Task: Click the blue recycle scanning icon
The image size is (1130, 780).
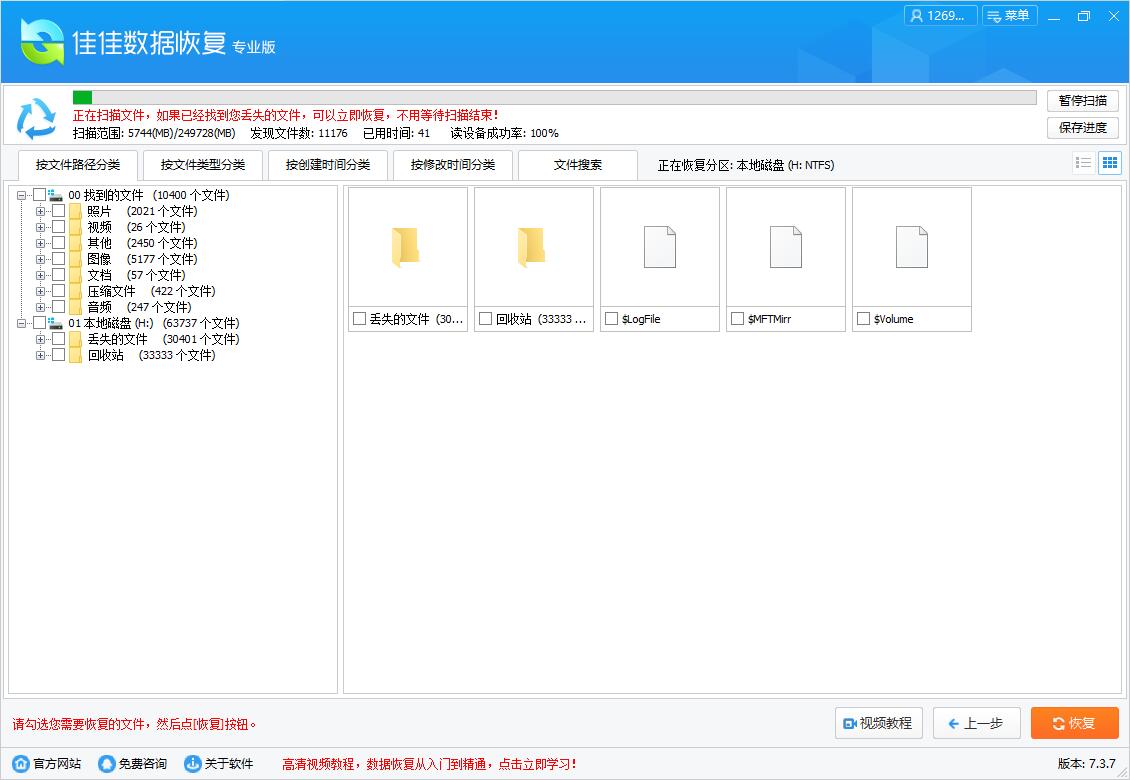Action: click(37, 119)
